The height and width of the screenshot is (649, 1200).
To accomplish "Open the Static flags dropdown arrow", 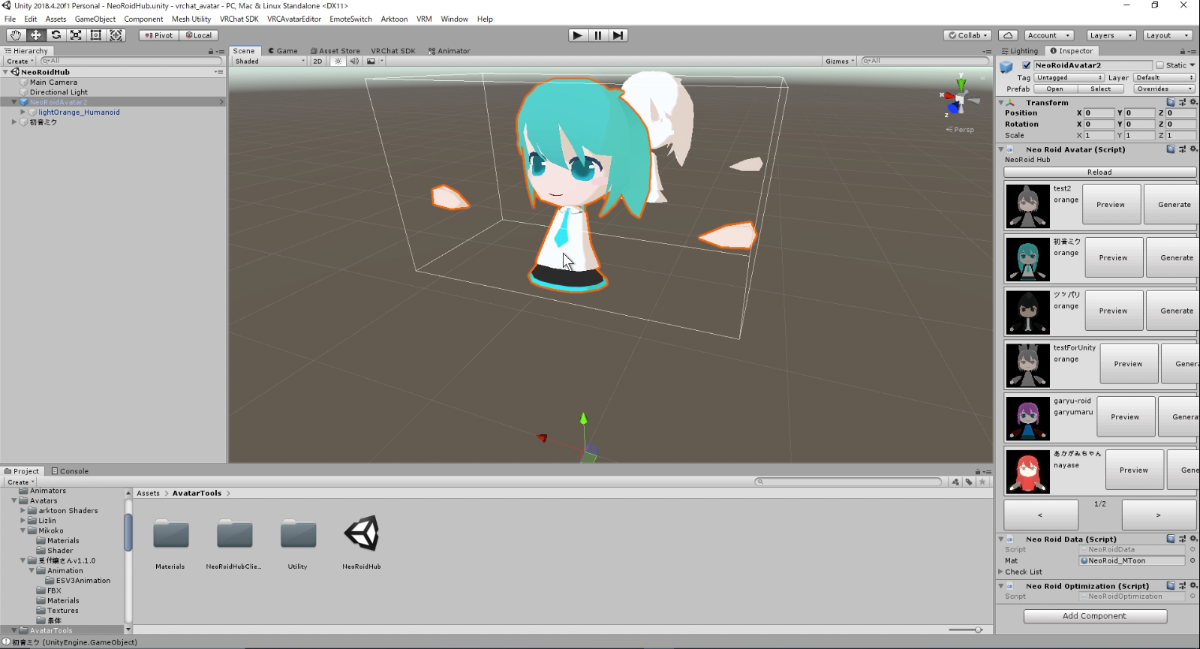I will pyautogui.click(x=1192, y=65).
